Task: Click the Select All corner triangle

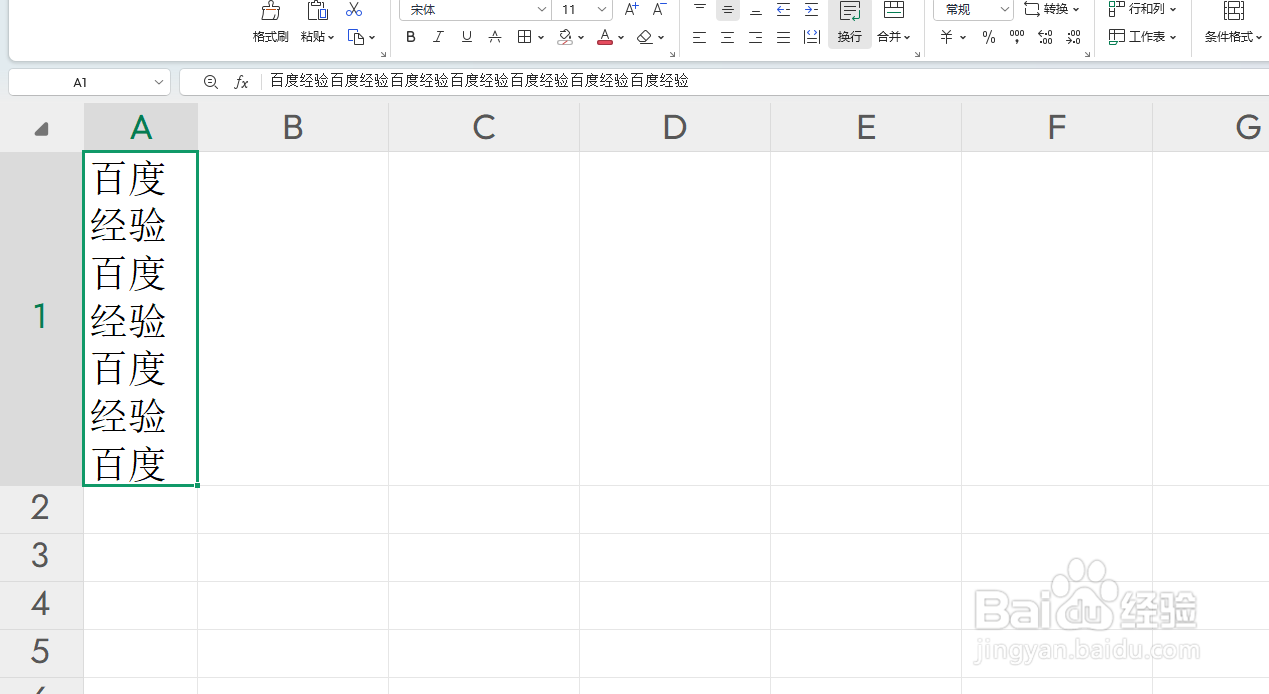Action: [x=41, y=128]
